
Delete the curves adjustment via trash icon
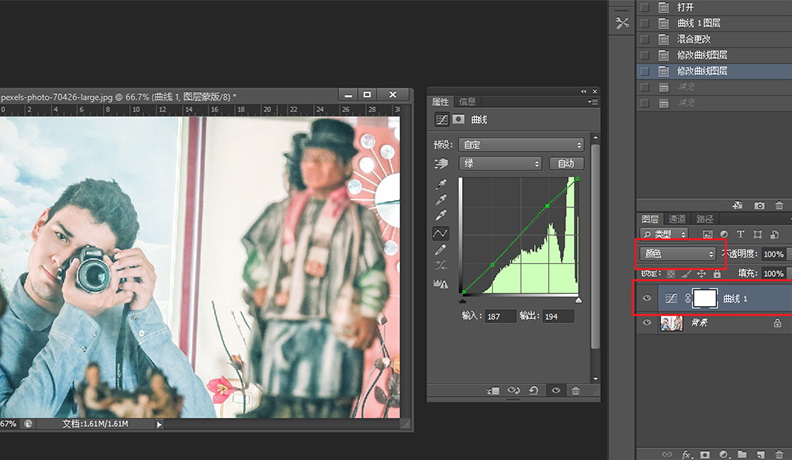(x=576, y=391)
